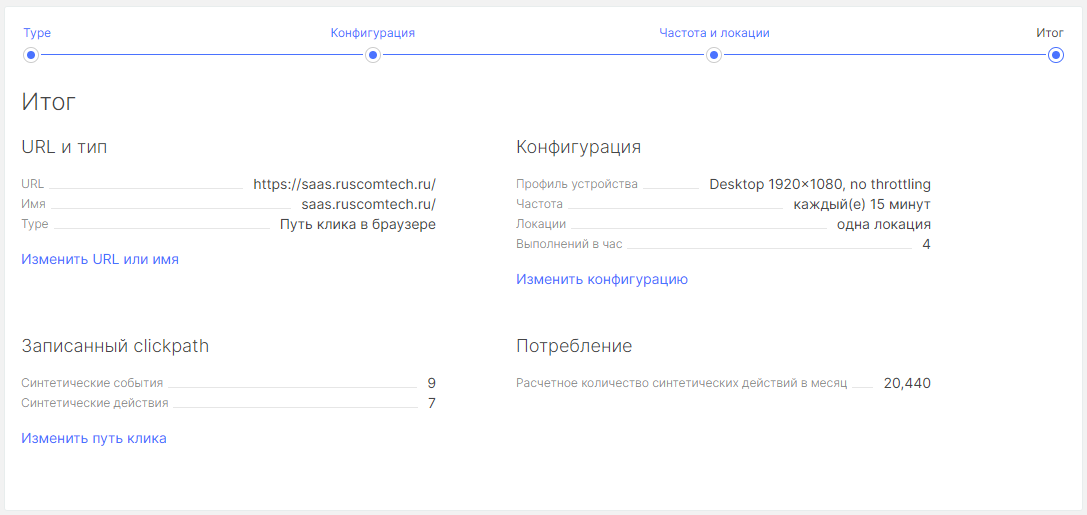The width and height of the screenshot is (1087, 515).
Task: Click the Desktop 1920×1080 device profile value
Action: click(819, 184)
